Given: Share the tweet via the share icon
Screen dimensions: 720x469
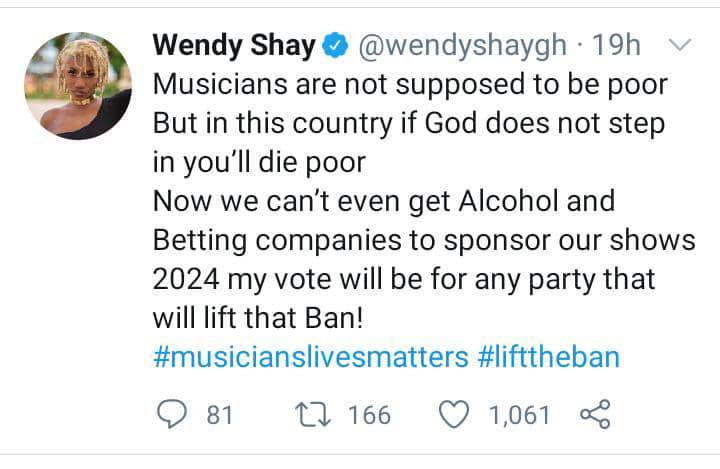Looking at the screenshot, I should click(x=595, y=414).
